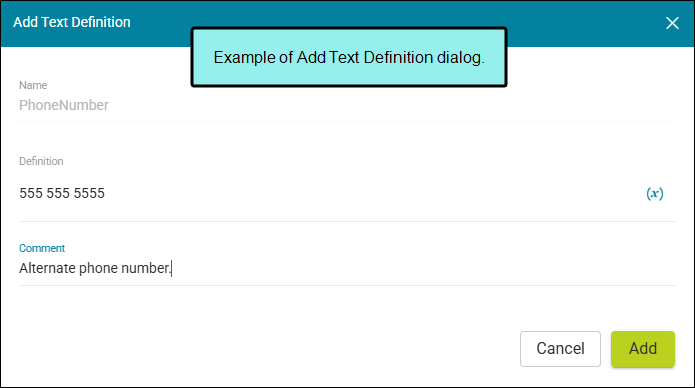The height and width of the screenshot is (388, 695).
Task: Focus the Name field showing PhoneNumber
Action: point(347,106)
